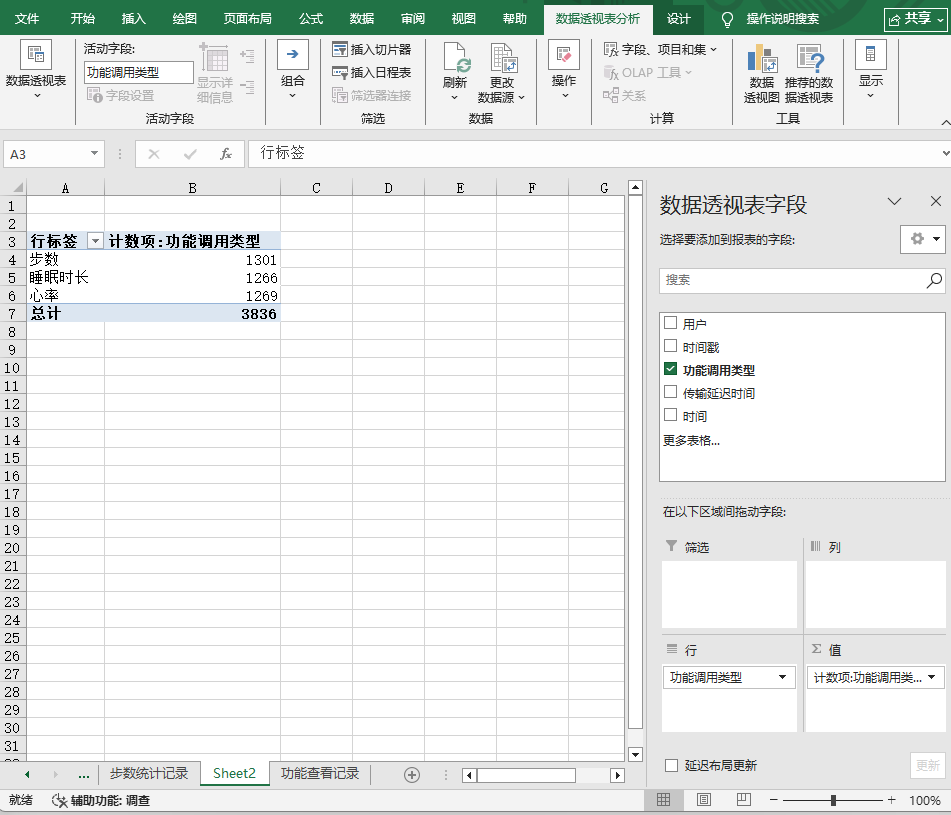Switch to the 设计 ribbon tab
This screenshot has height=815, width=951.
pos(678,19)
